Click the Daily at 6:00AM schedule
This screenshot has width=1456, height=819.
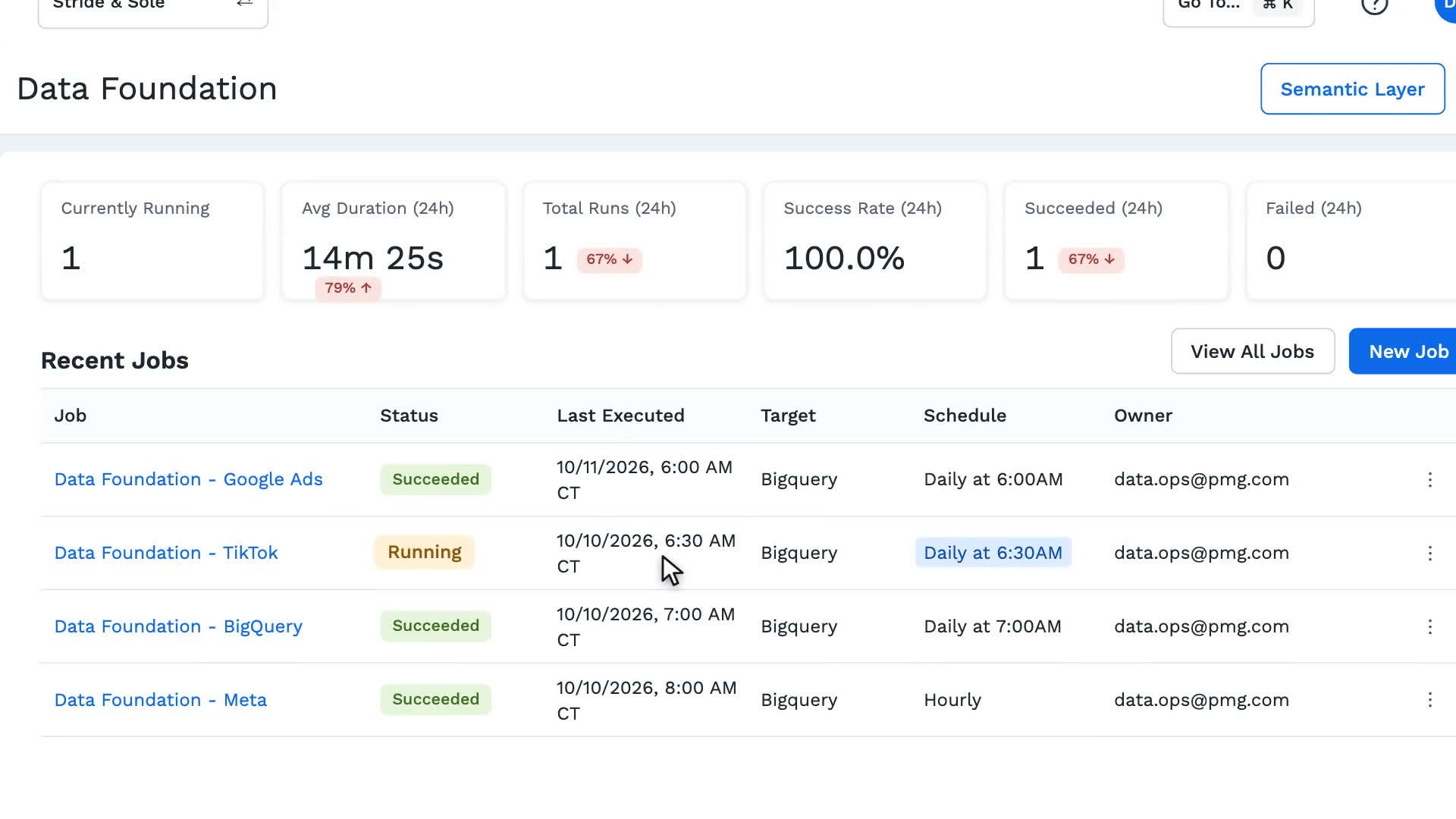993,479
